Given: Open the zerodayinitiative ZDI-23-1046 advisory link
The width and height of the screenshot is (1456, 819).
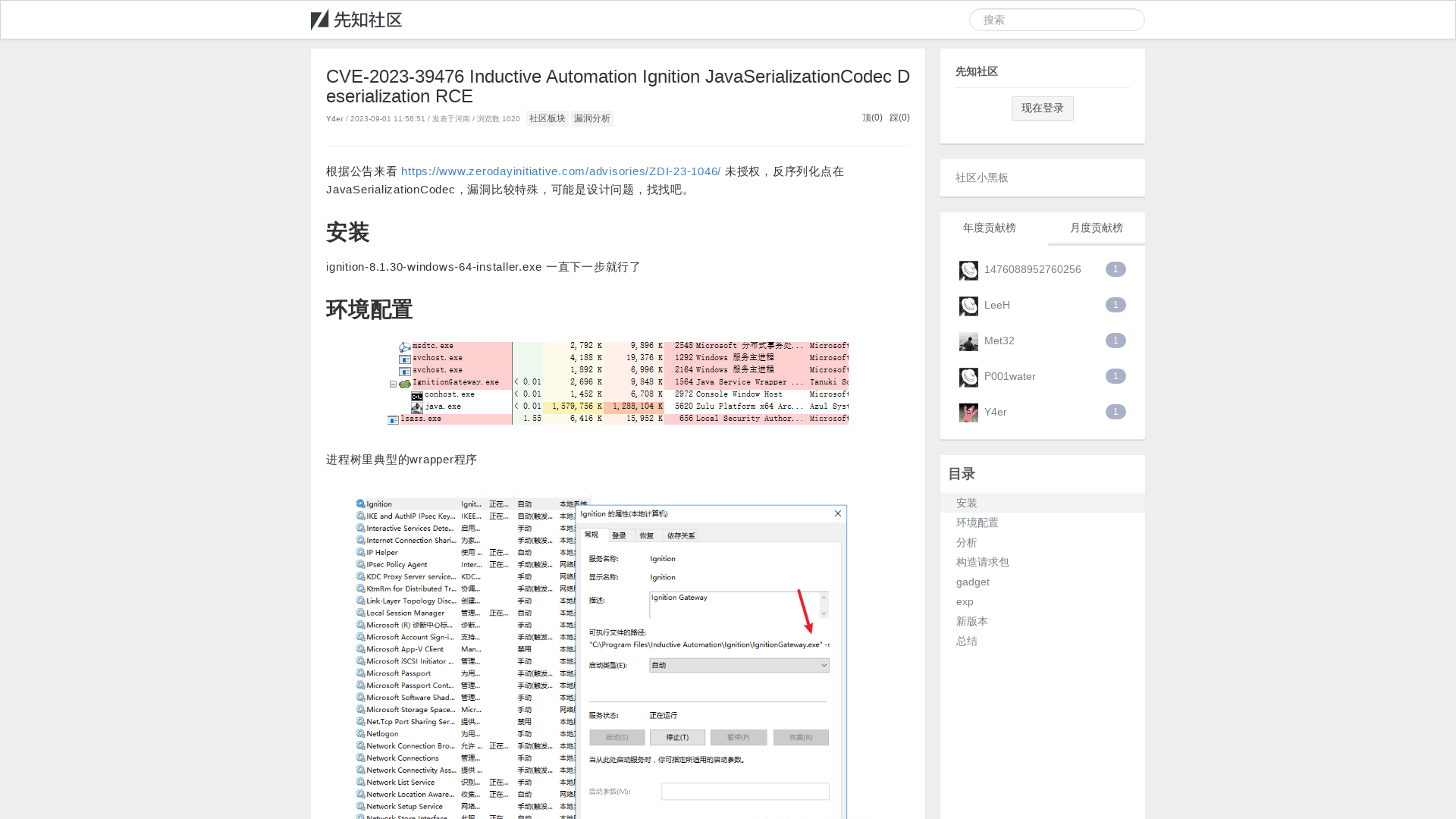Looking at the screenshot, I should coord(560,171).
